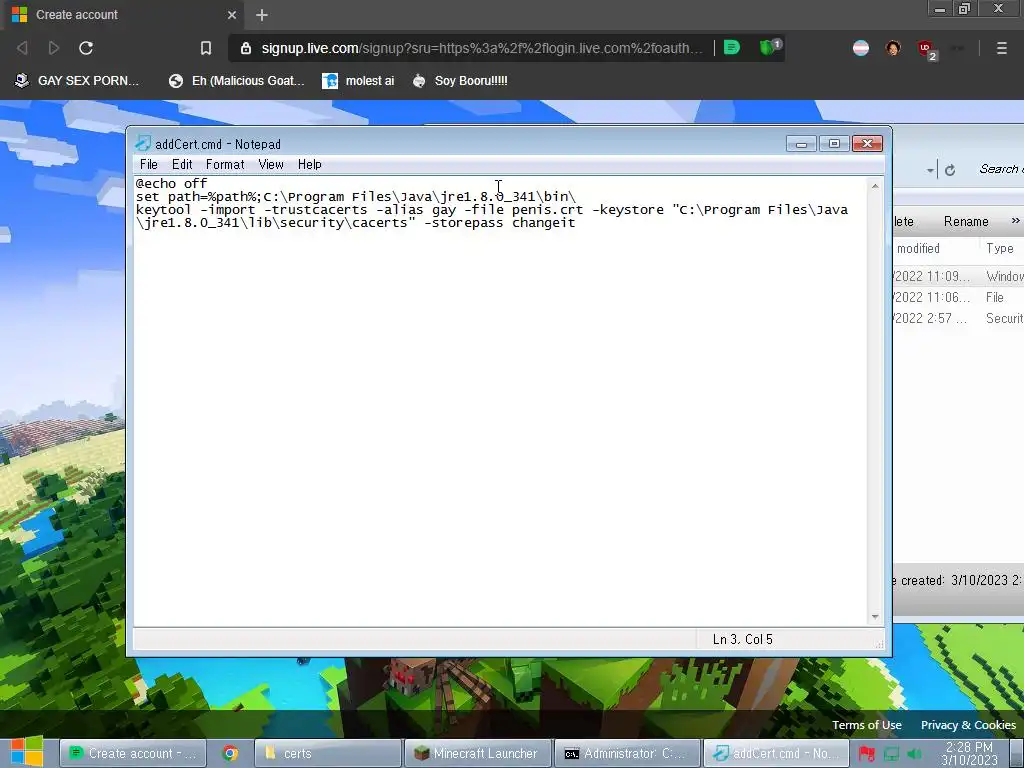Viewport: 1024px width, 768px height.
Task: Close the Create account tab
Action: point(232,14)
